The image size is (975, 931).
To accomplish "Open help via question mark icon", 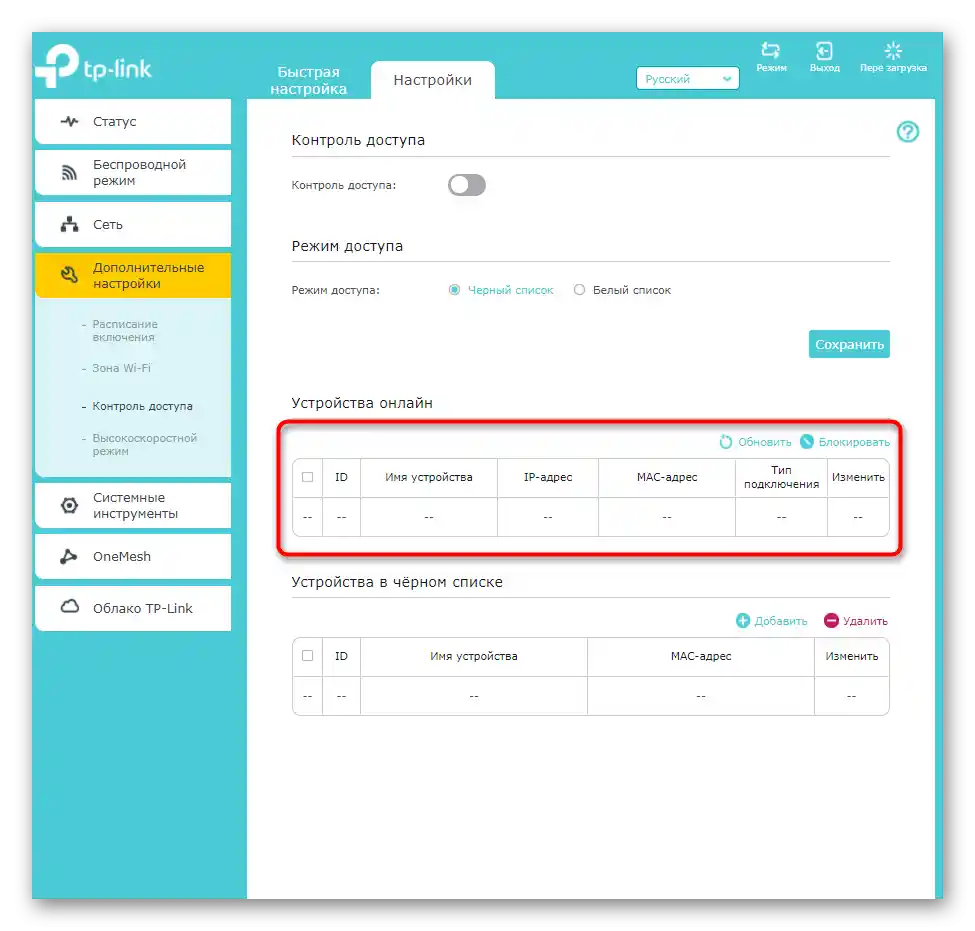I will coord(907,132).
